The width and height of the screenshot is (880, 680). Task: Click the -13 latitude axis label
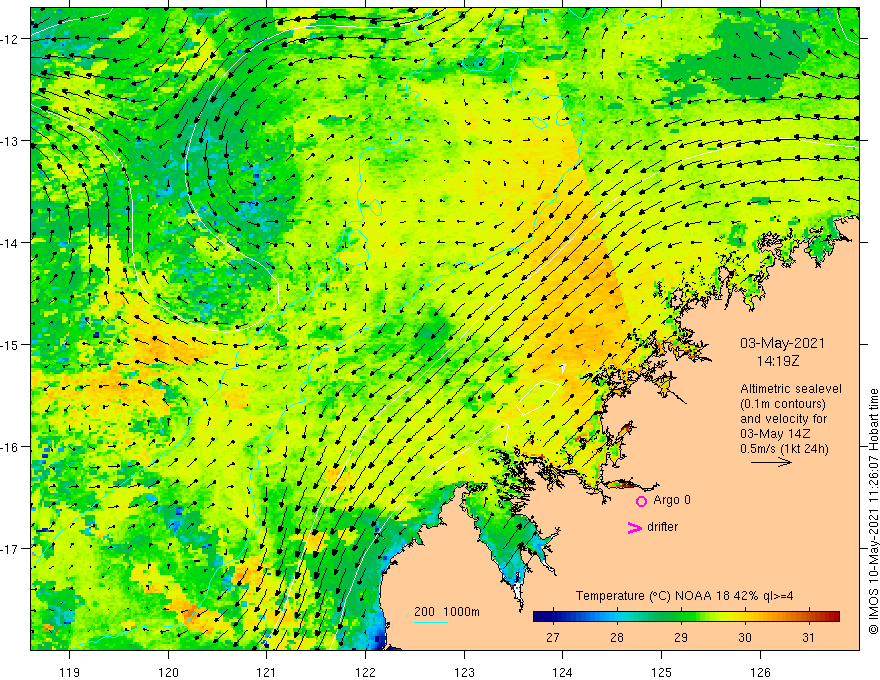pos(11,141)
